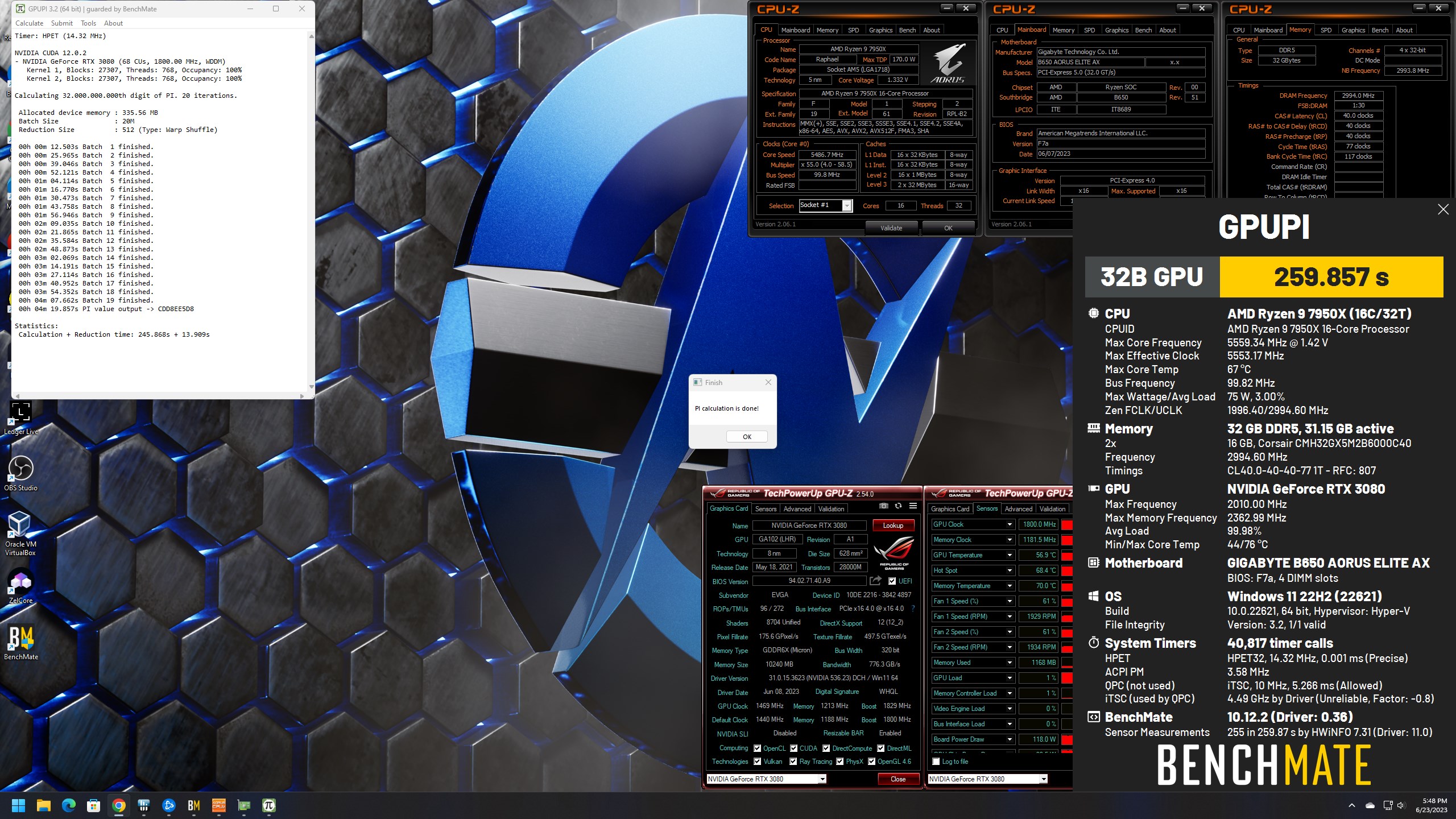Toggle CUDA checkbox
1456x819 pixels.
click(793, 748)
